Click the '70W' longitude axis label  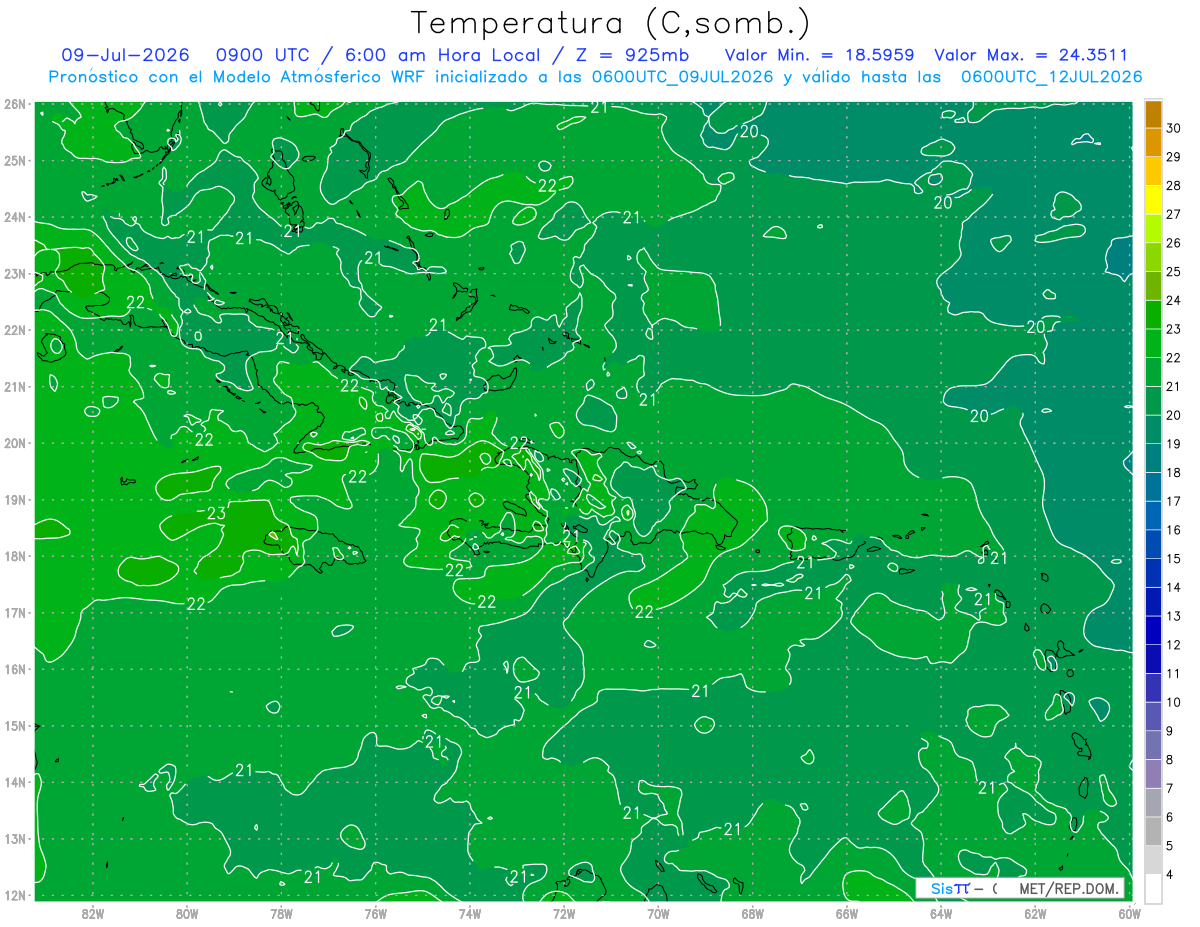(658, 912)
